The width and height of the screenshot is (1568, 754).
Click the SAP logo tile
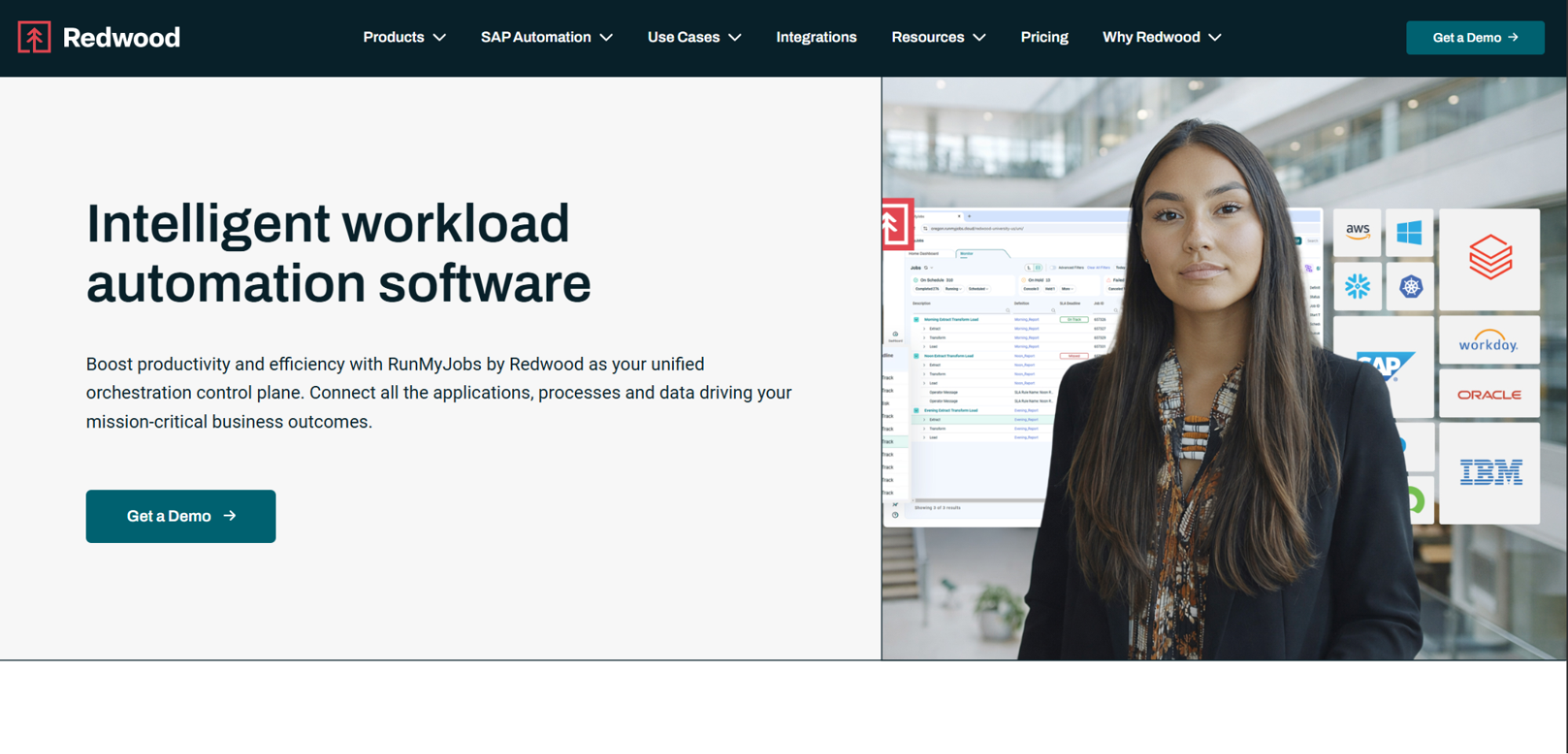click(x=1385, y=367)
